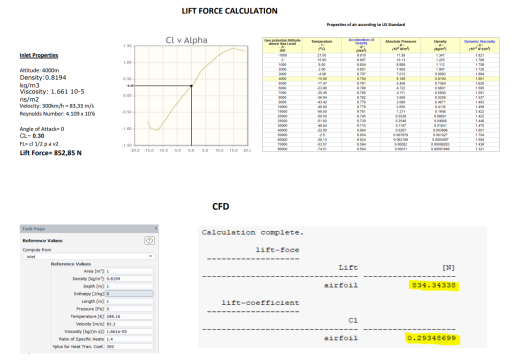
Task: Click the 'lift-coefficient' heading in the console
Action: click(x=260, y=303)
